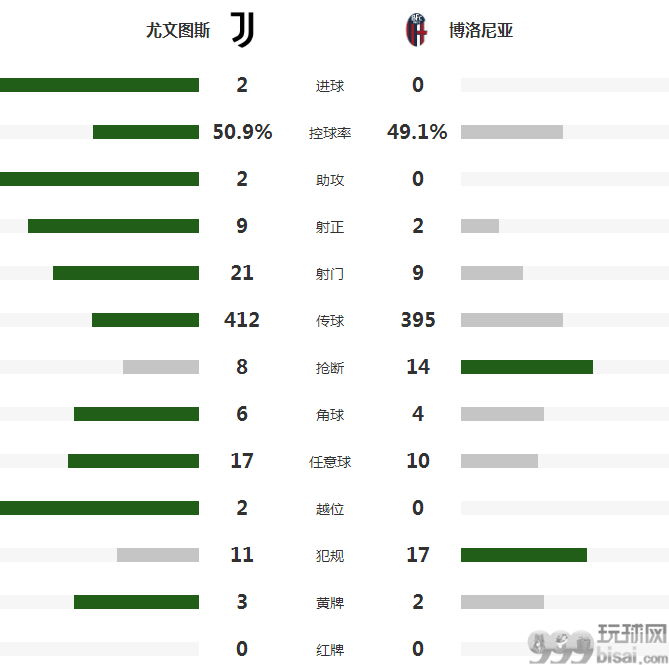Click Juventus 50.9% possession value
The width and height of the screenshot is (669, 665).
(242, 132)
